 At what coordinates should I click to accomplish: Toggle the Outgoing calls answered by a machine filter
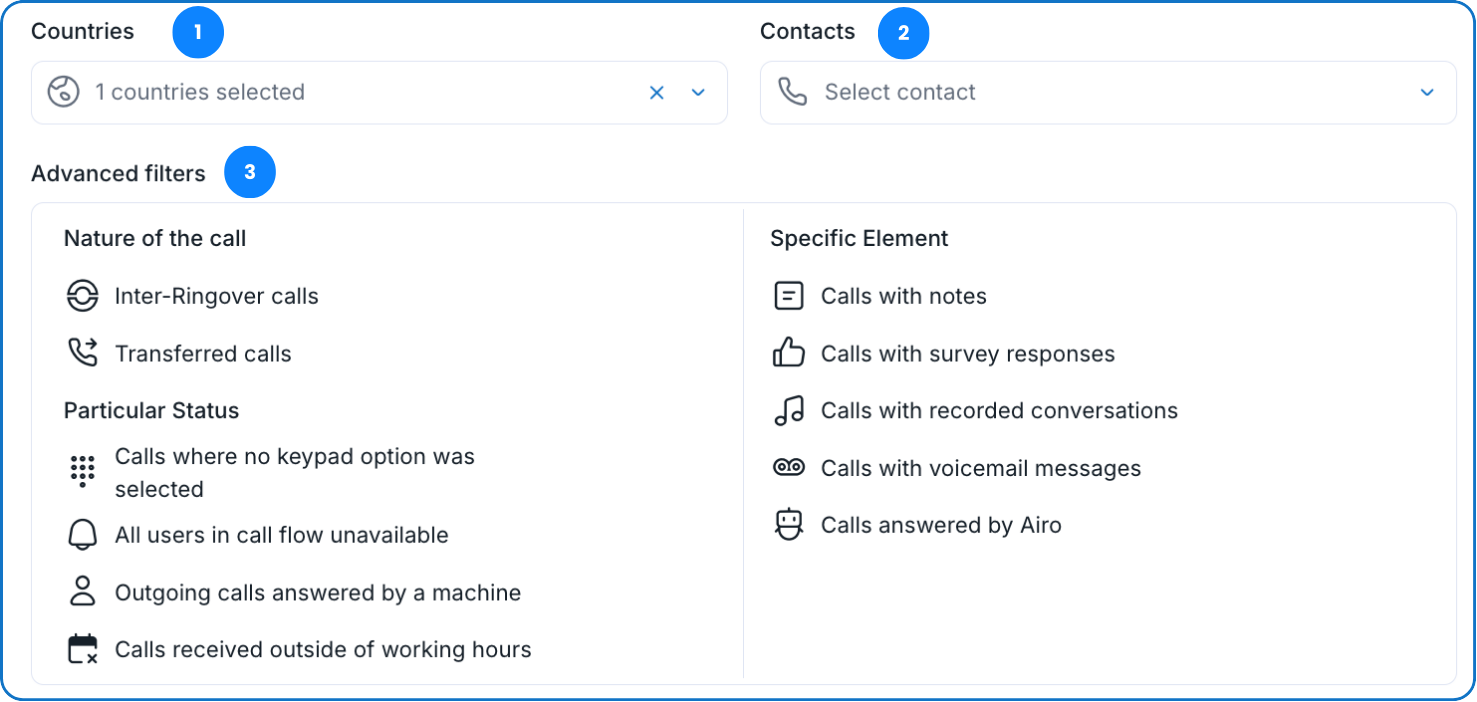pyautogui.click(x=317, y=593)
